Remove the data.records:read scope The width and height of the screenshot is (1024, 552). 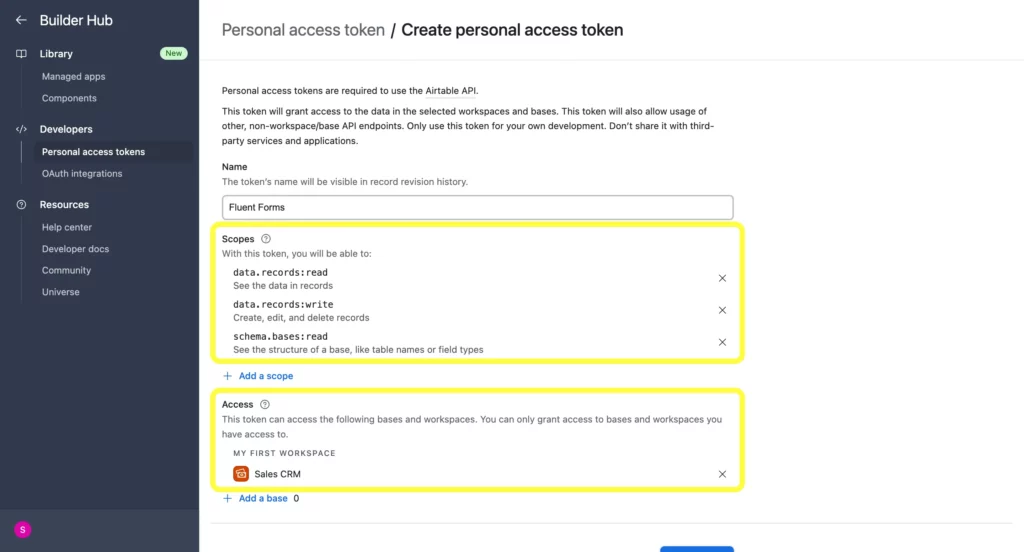pyautogui.click(x=722, y=278)
